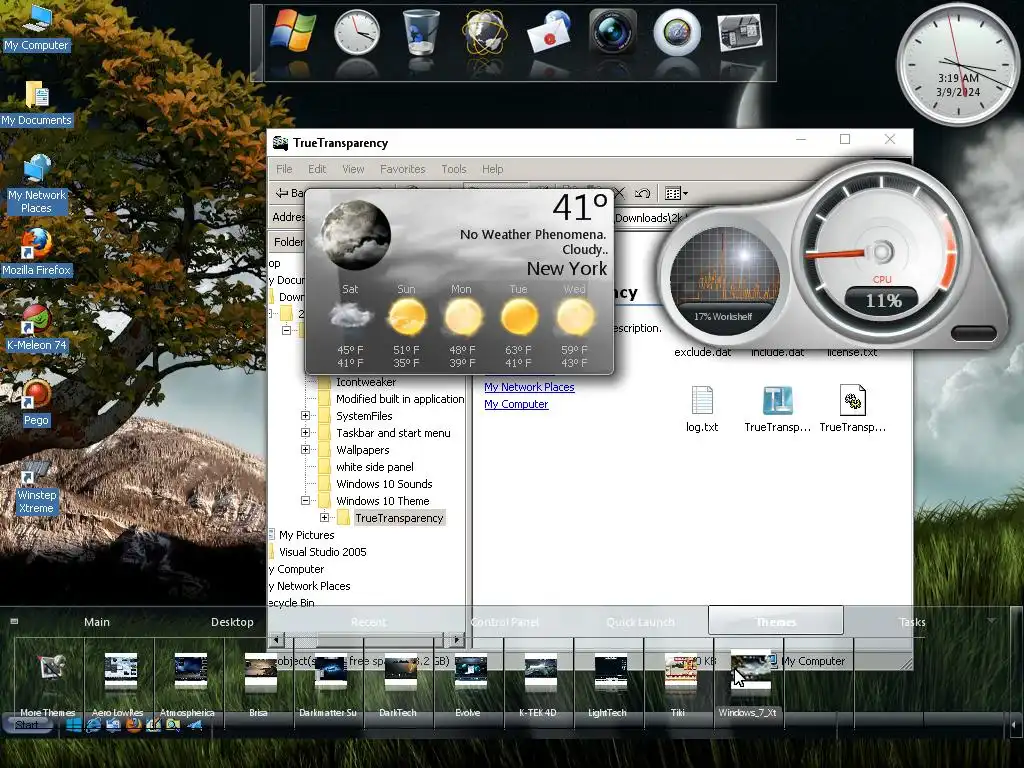
Task: Switch to the Main shelf tab
Action: [97, 622]
